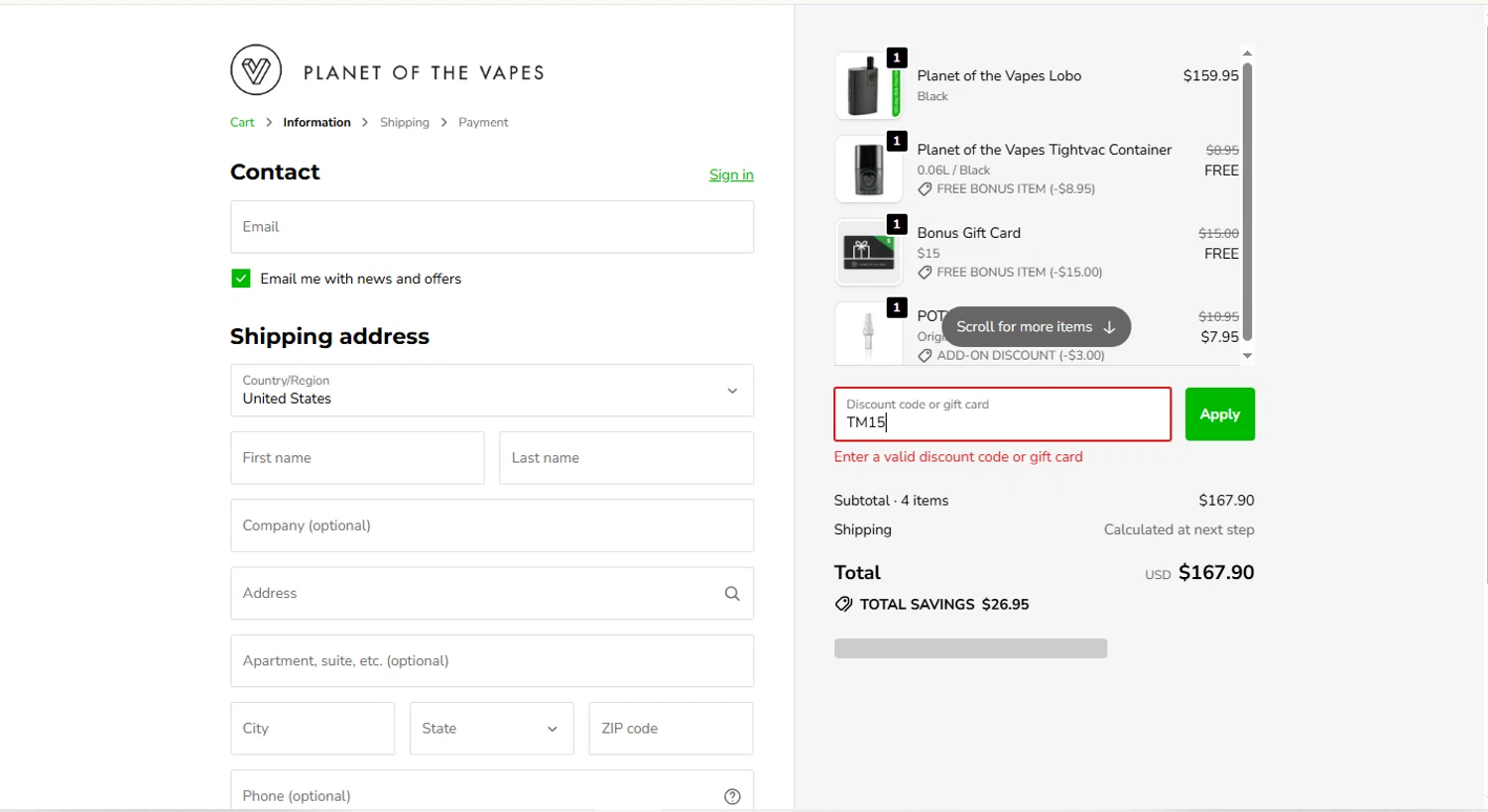Click the Calculated at next step text
This screenshot has height=812, width=1488.
pos(1178,529)
